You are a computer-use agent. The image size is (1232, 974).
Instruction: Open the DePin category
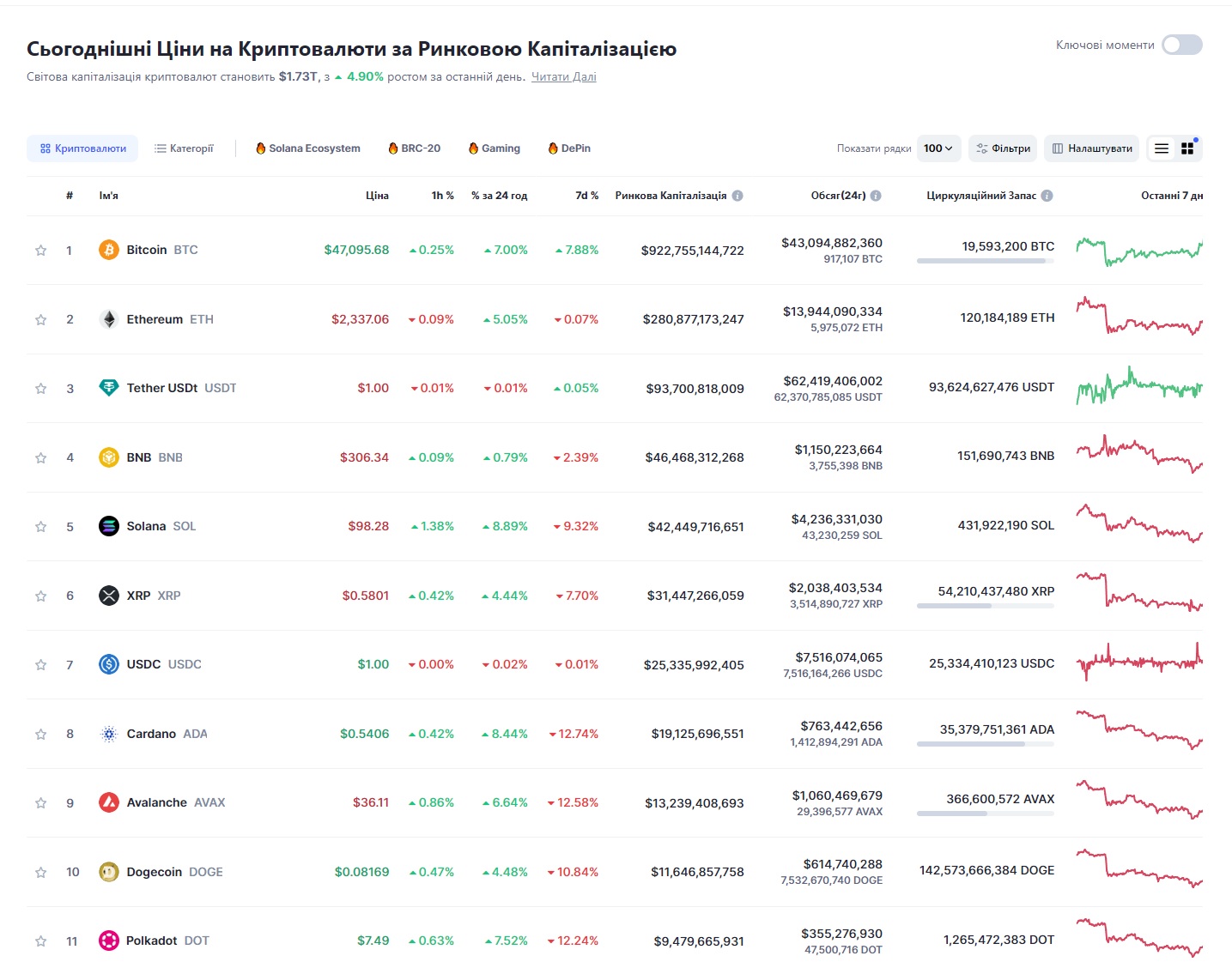pos(569,148)
